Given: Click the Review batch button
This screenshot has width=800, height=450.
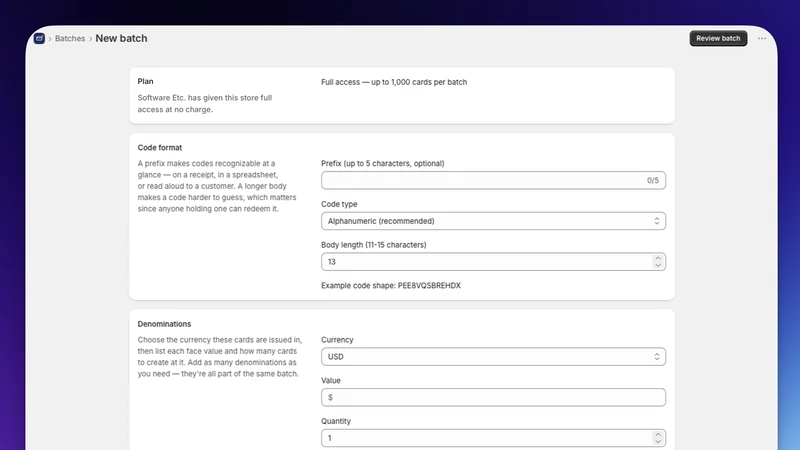Looking at the screenshot, I should pyautogui.click(x=718, y=38).
